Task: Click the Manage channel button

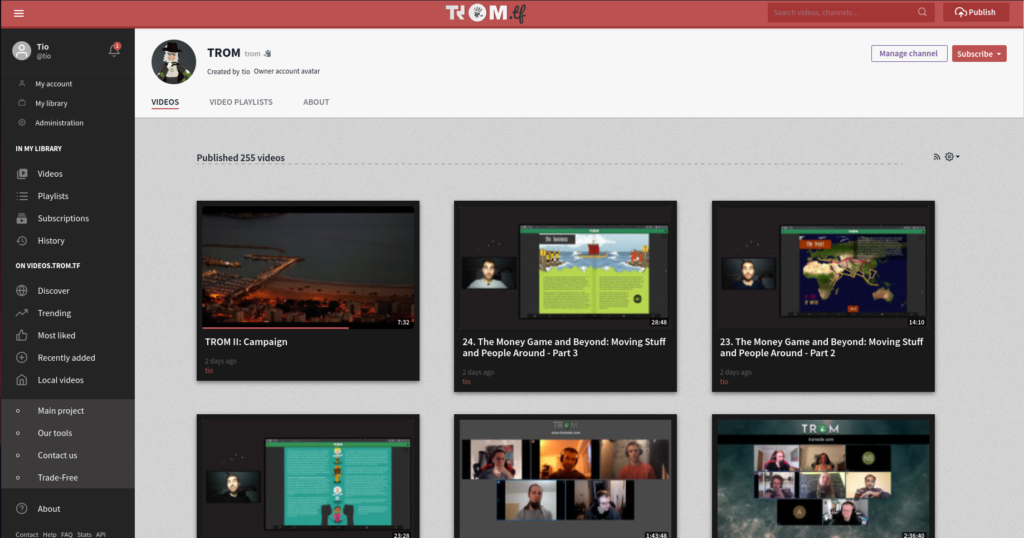Action: [908, 54]
